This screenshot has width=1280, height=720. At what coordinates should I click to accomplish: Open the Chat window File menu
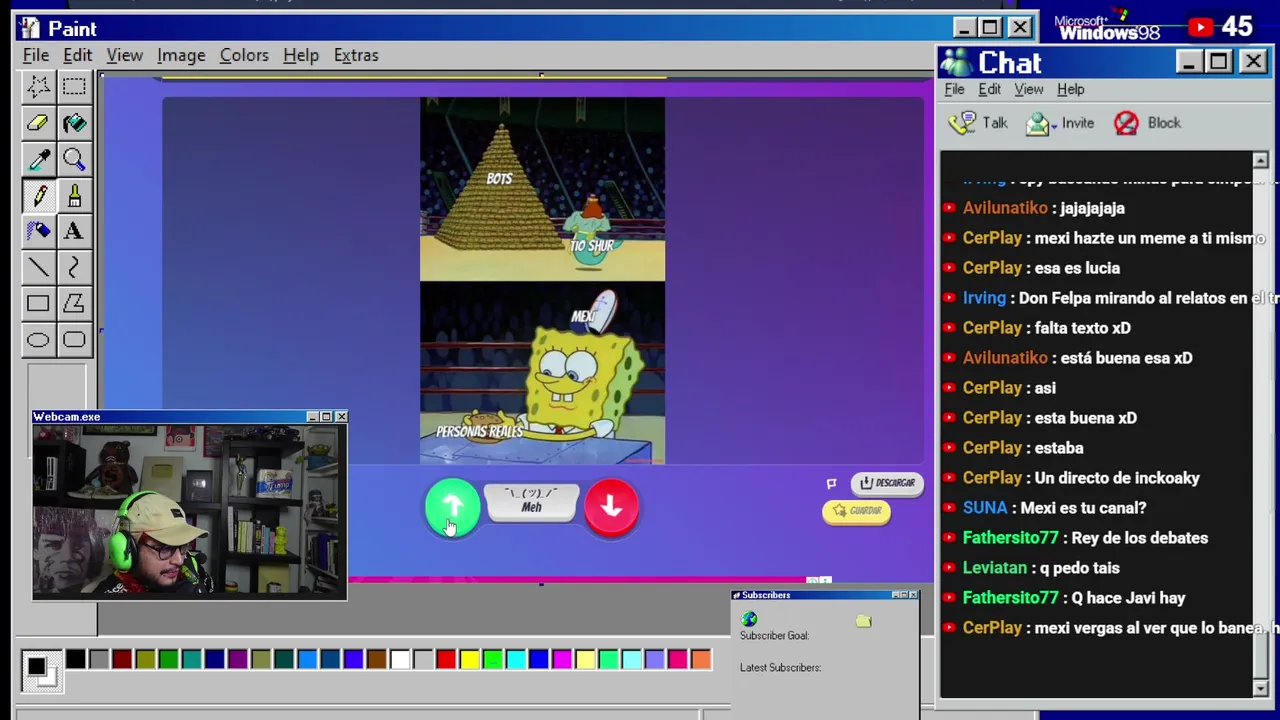(x=954, y=89)
